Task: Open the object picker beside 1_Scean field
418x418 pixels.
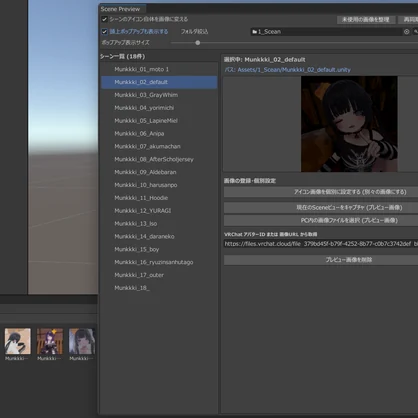Action: pos(406,32)
